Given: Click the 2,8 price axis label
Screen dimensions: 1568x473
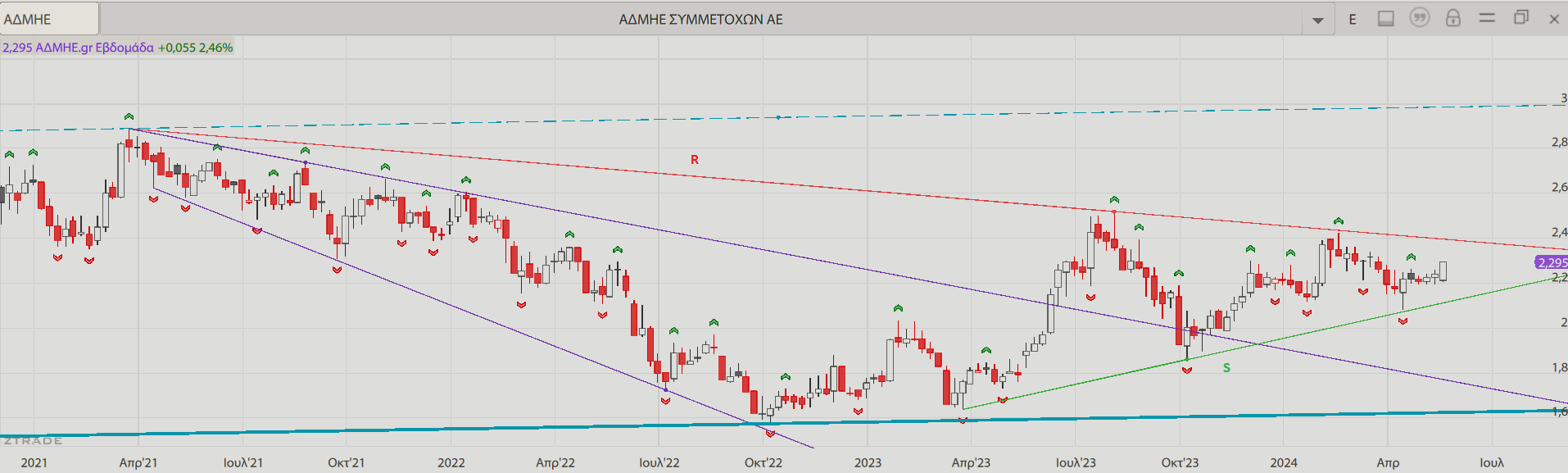Looking at the screenshot, I should (1559, 142).
